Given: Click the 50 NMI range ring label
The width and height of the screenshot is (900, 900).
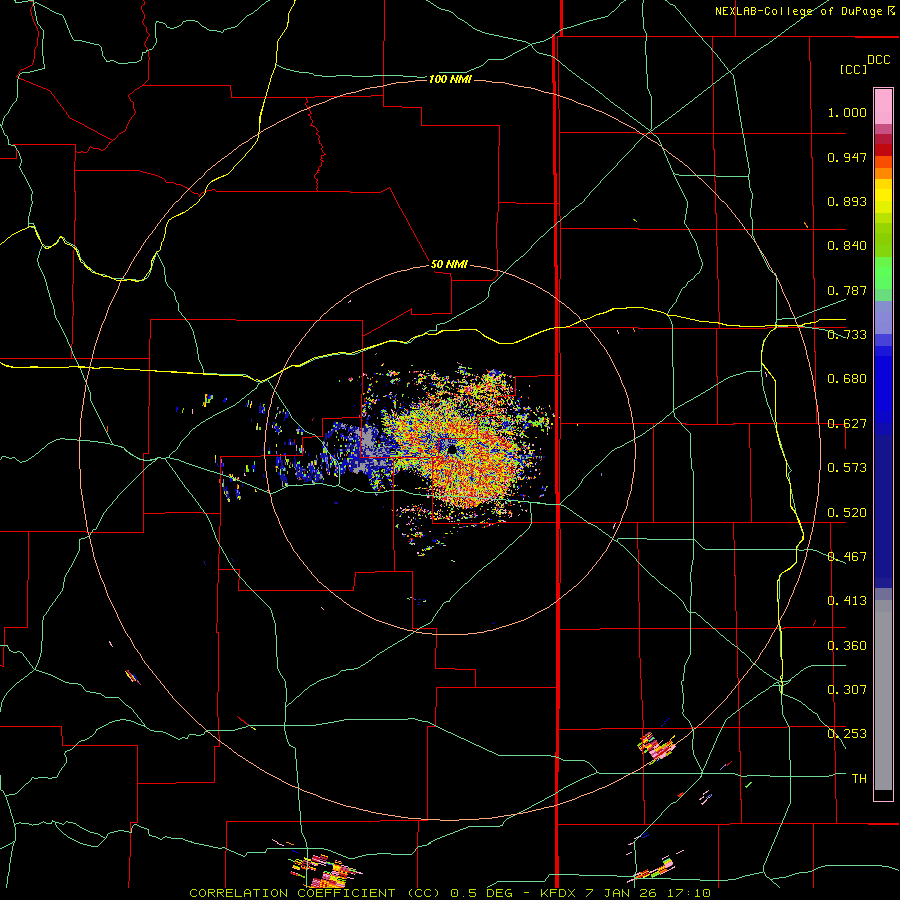Looking at the screenshot, I should [x=449, y=264].
